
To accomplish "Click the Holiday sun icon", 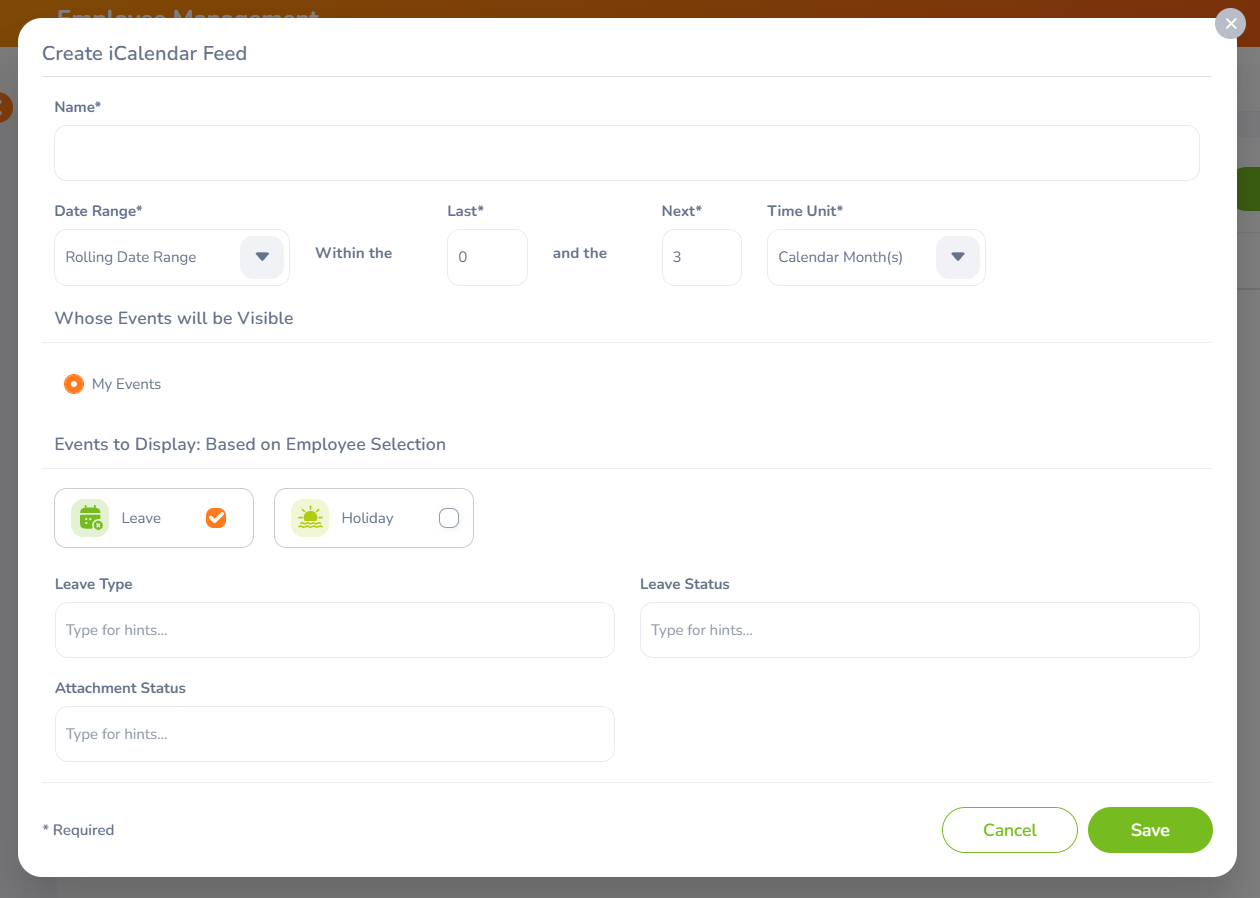I will click(x=310, y=518).
